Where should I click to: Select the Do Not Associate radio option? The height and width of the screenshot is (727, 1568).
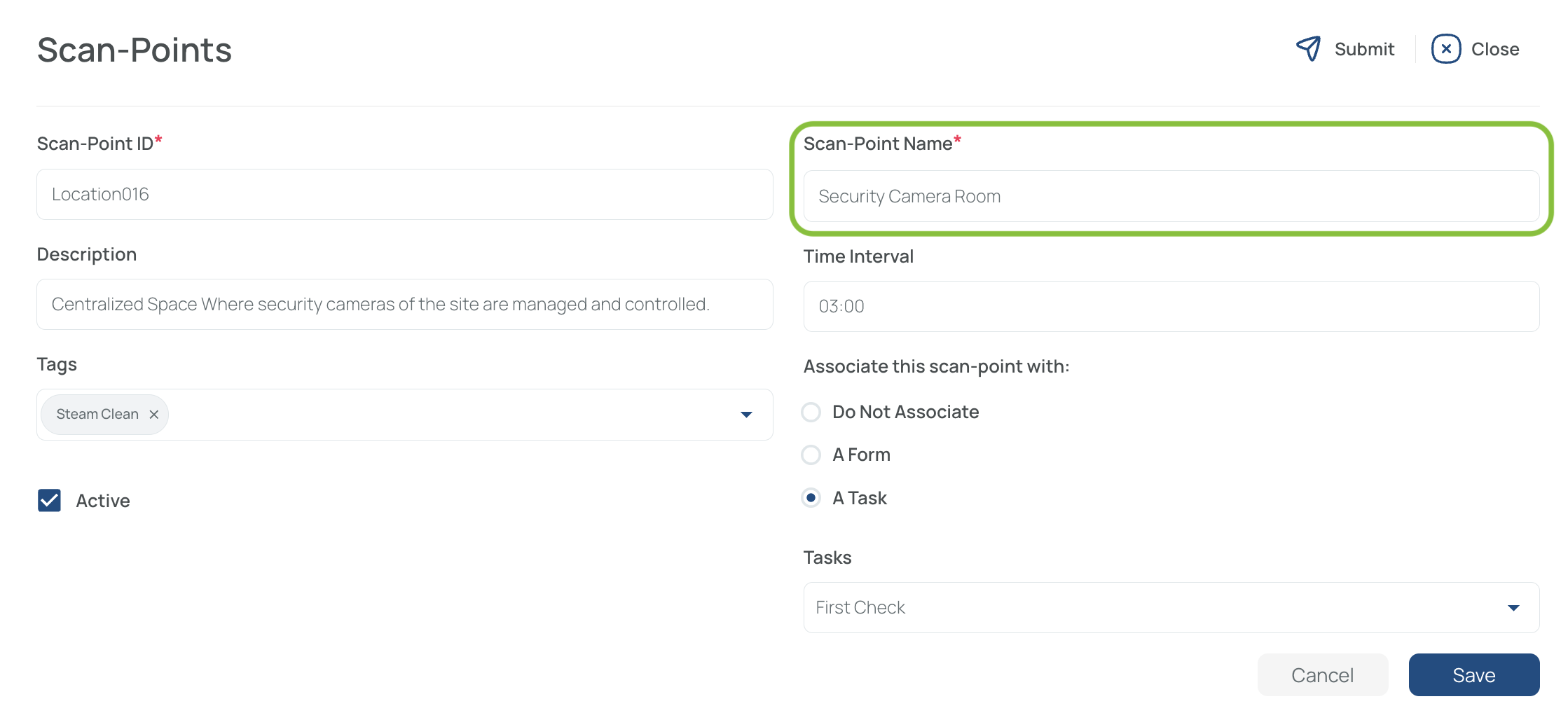811,412
